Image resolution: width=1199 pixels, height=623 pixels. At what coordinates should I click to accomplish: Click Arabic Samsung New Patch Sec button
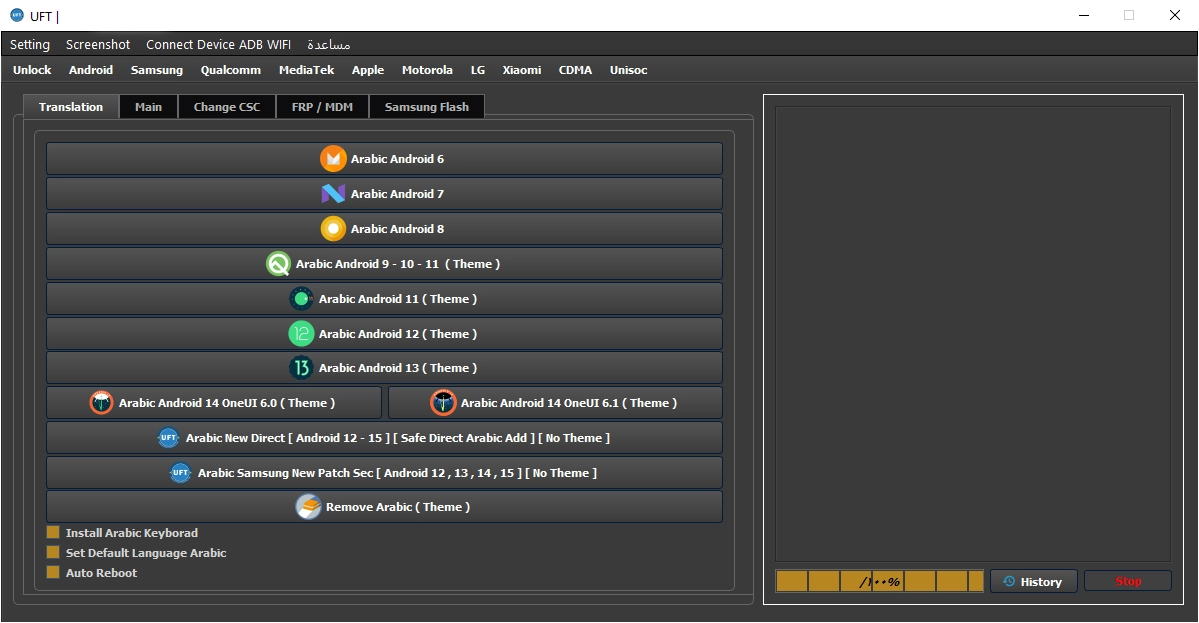click(x=385, y=472)
